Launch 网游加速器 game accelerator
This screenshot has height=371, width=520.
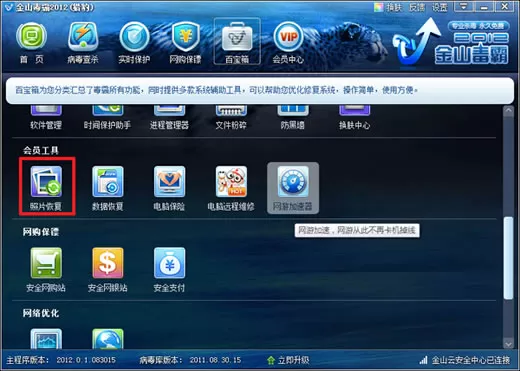(293, 188)
